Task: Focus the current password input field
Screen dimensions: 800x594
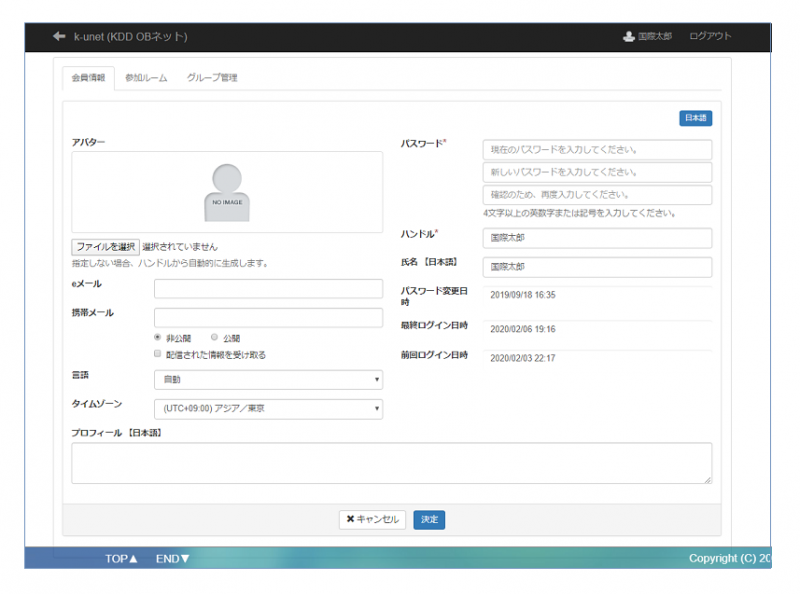Action: pos(597,150)
